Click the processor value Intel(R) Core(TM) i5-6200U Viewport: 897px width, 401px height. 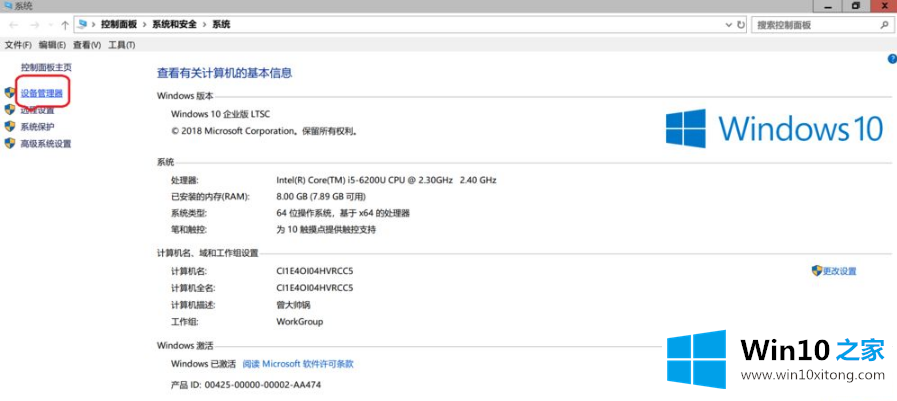[x=386, y=180]
